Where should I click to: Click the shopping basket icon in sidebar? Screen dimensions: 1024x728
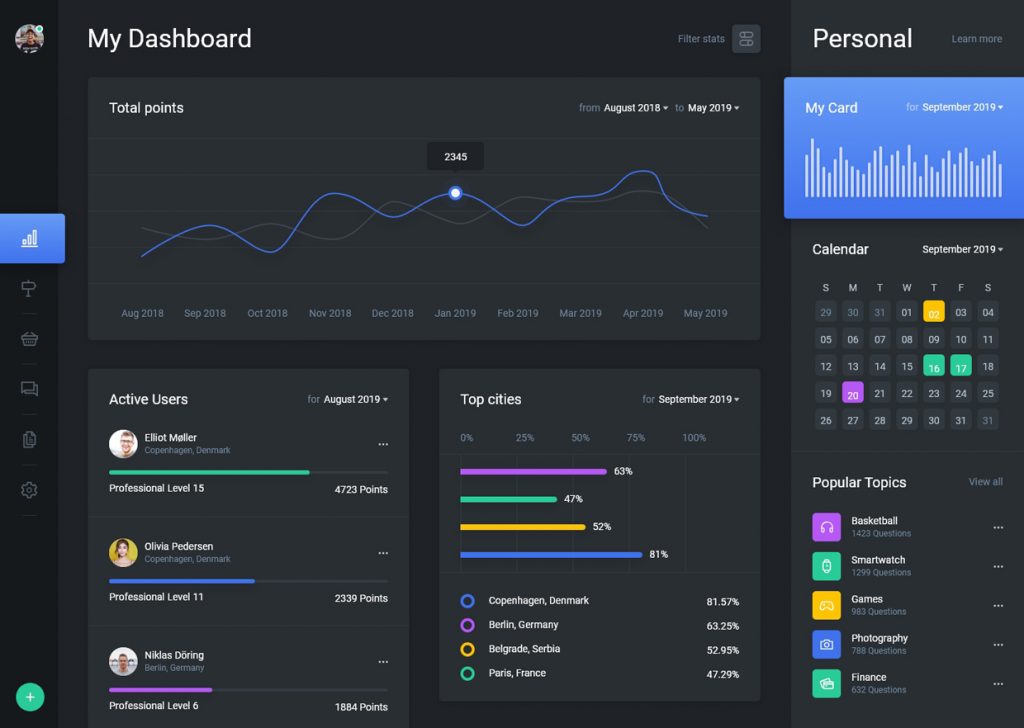tap(29, 338)
